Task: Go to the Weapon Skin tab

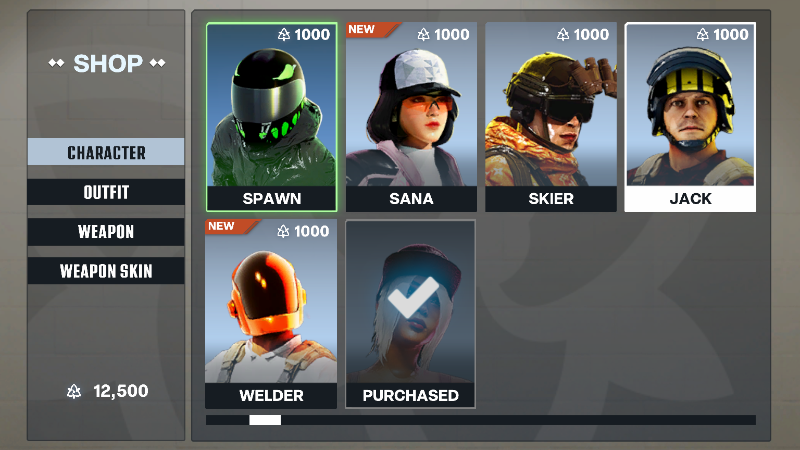Action: tap(106, 271)
